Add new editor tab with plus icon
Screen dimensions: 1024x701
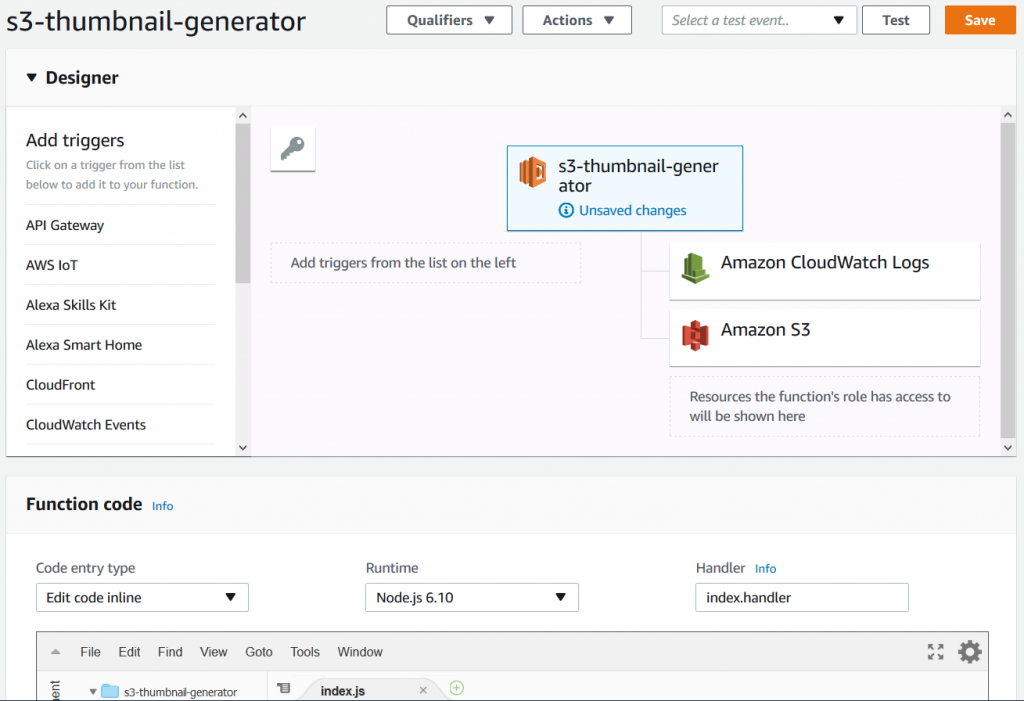457,688
